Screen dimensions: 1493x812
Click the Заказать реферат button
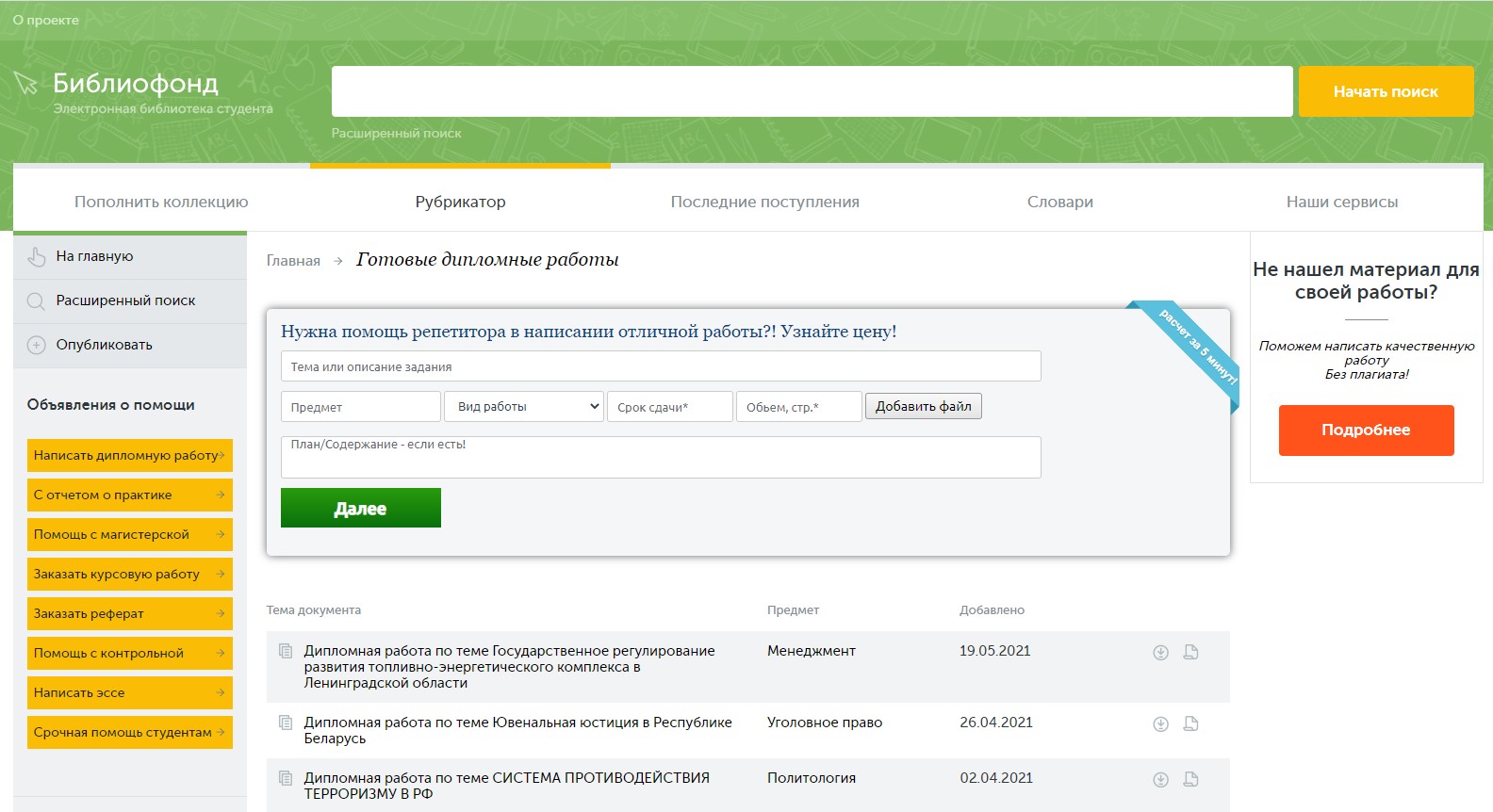tap(130, 613)
